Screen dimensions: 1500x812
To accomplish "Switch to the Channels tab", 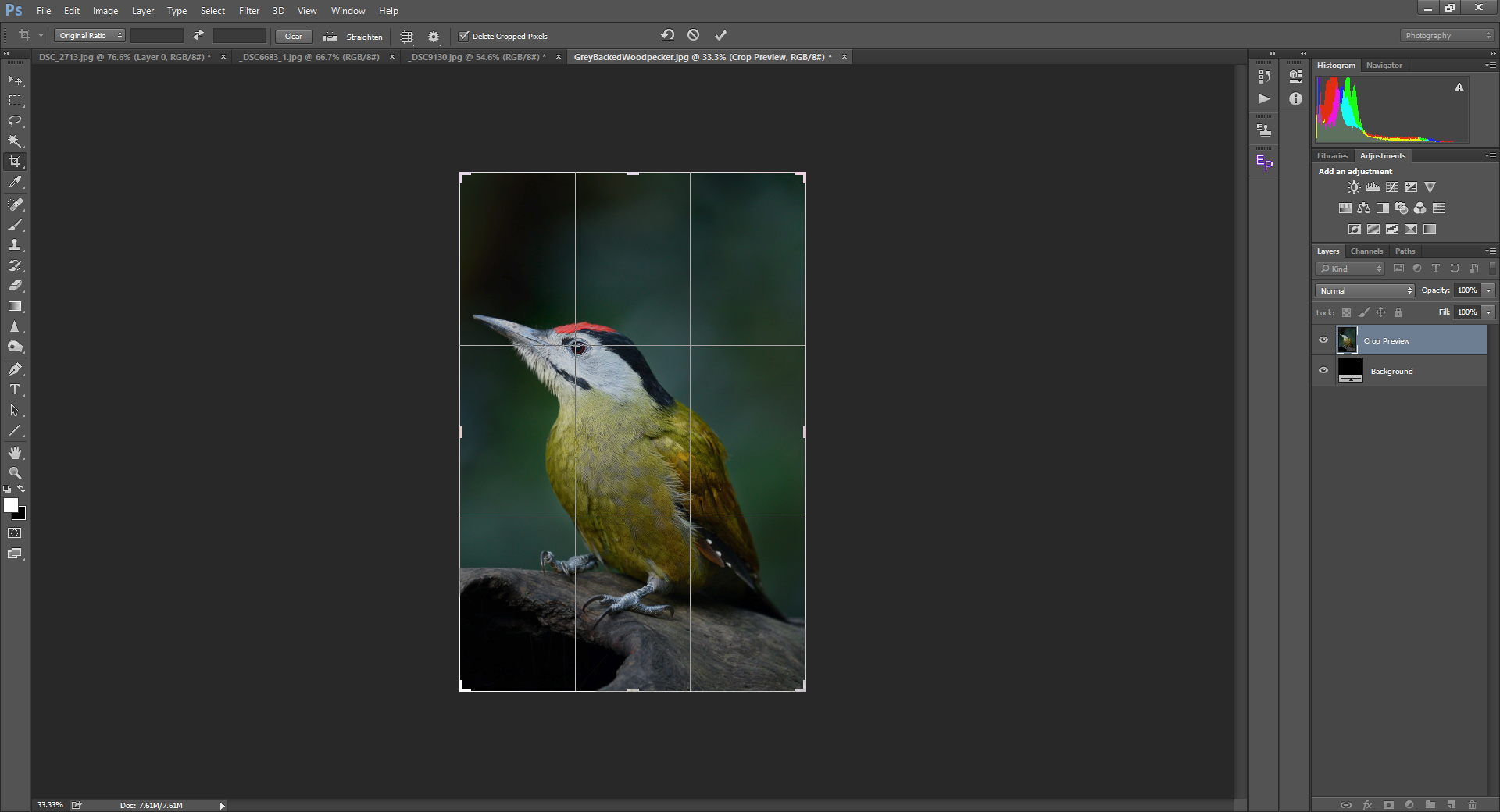I will pos(1366,251).
